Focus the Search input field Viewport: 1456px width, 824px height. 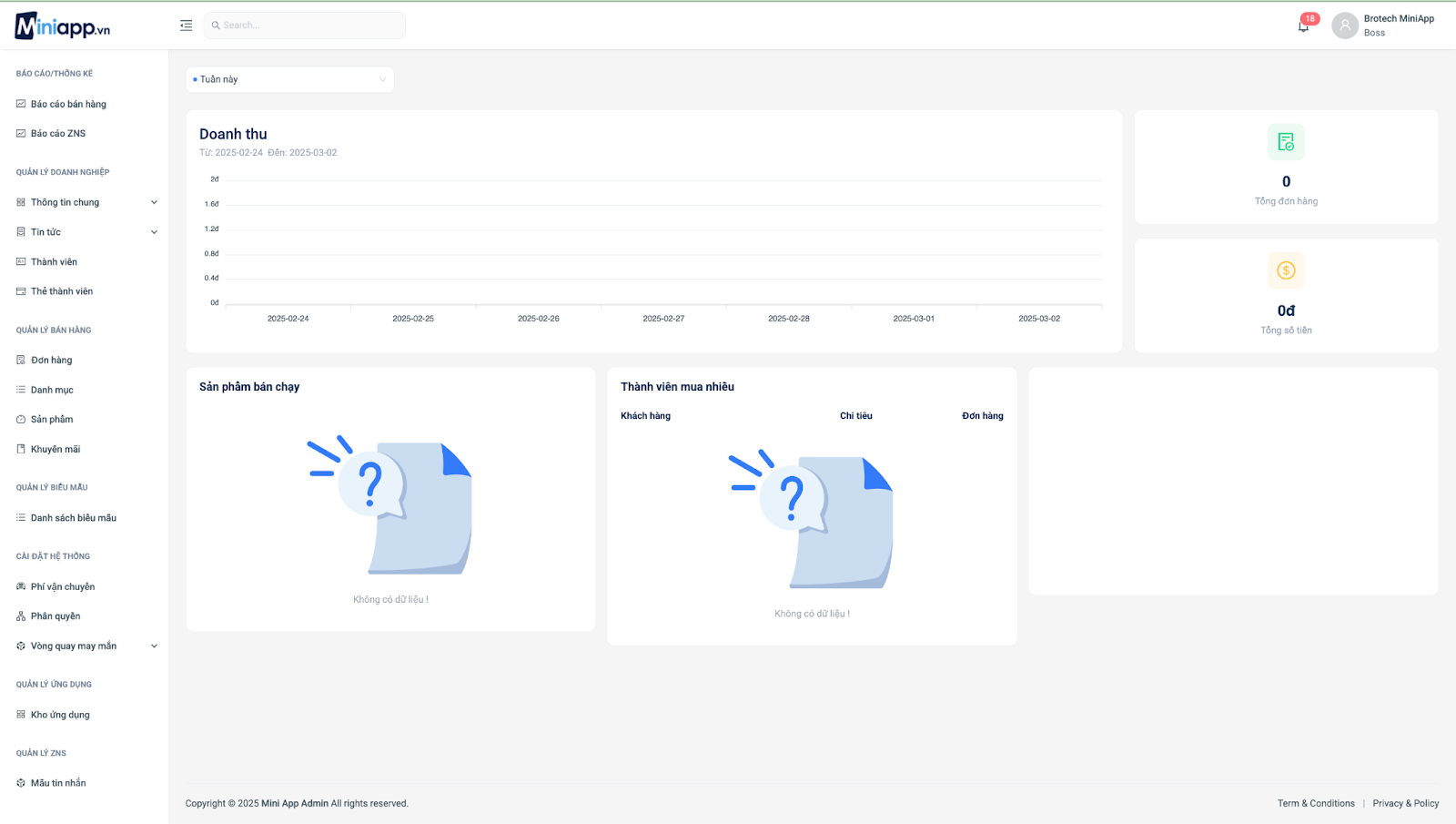[x=305, y=25]
